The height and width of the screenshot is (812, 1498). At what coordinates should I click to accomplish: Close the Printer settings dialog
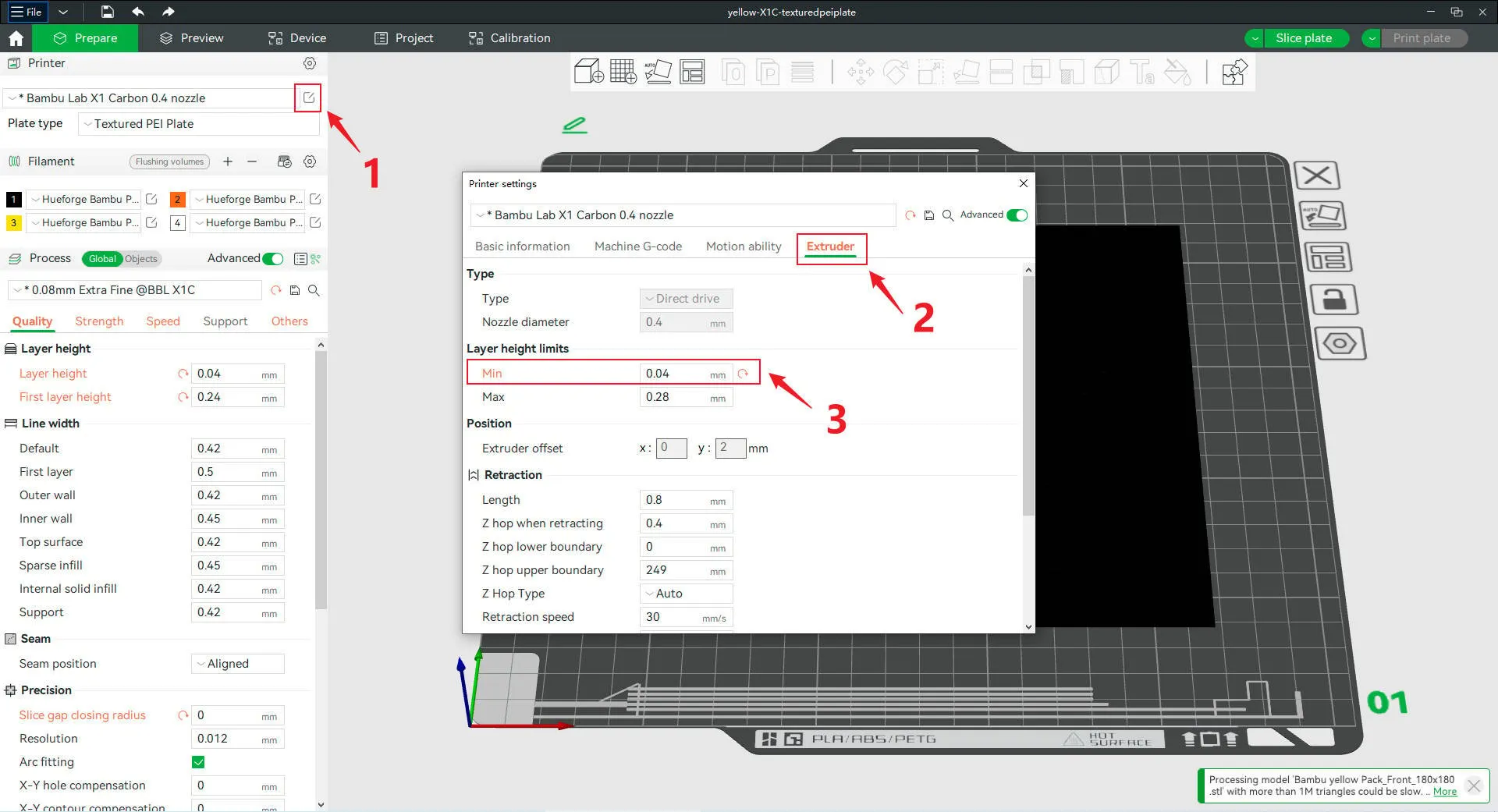(1024, 183)
